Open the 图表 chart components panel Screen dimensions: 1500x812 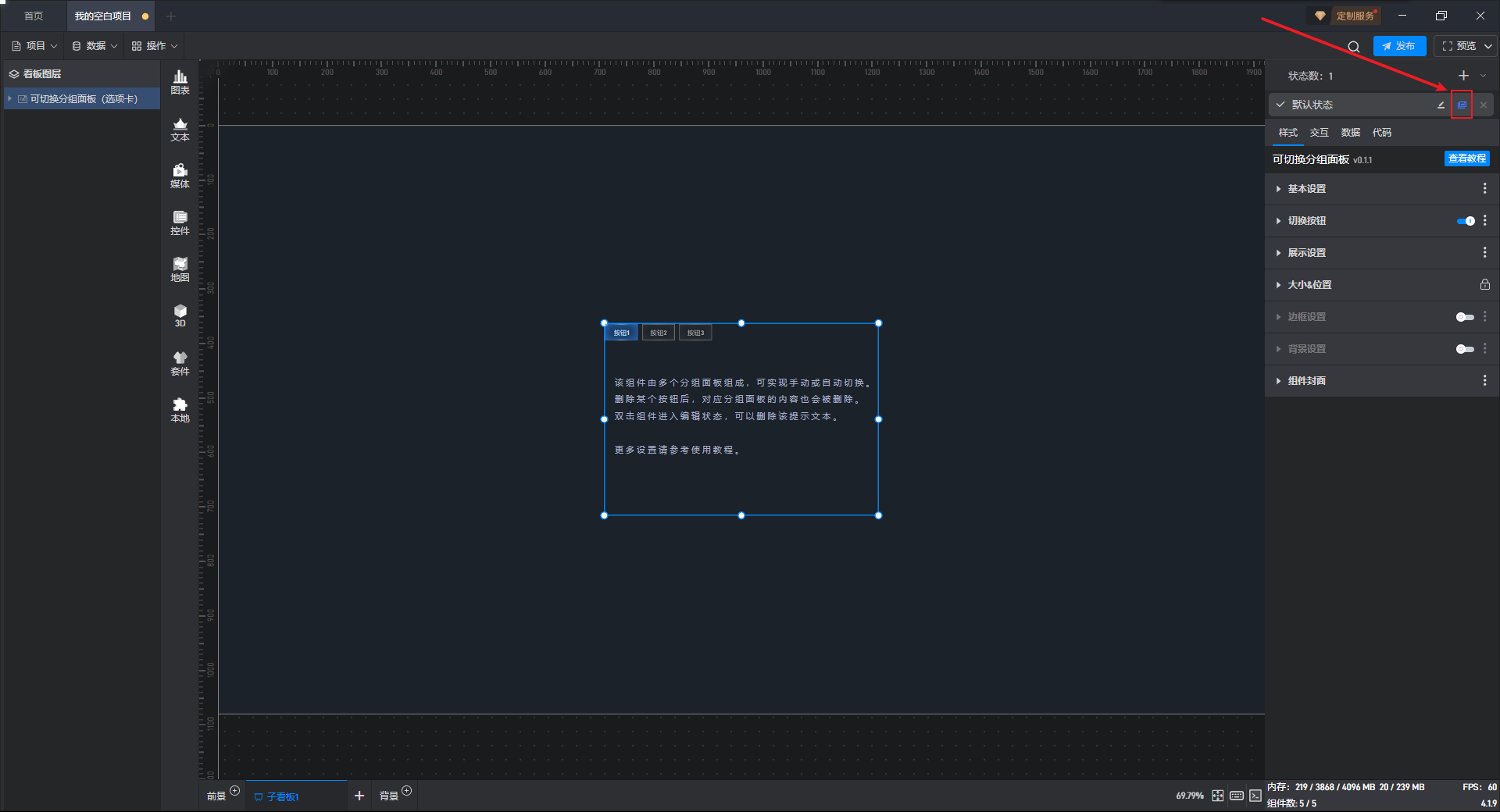pyautogui.click(x=180, y=81)
